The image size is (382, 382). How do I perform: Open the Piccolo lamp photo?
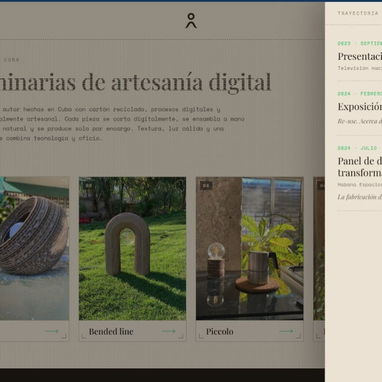[250, 248]
